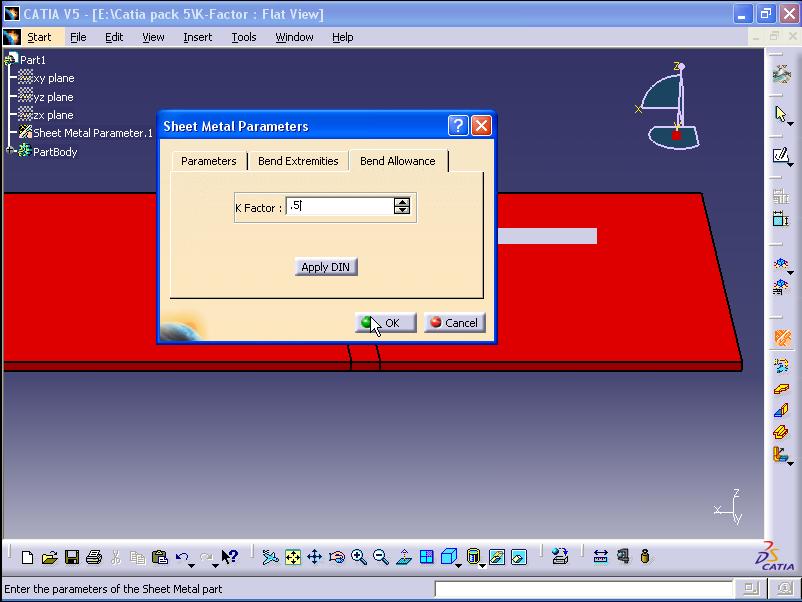Click the Isometric View icon
The height and width of the screenshot is (602, 802).
(x=449, y=557)
